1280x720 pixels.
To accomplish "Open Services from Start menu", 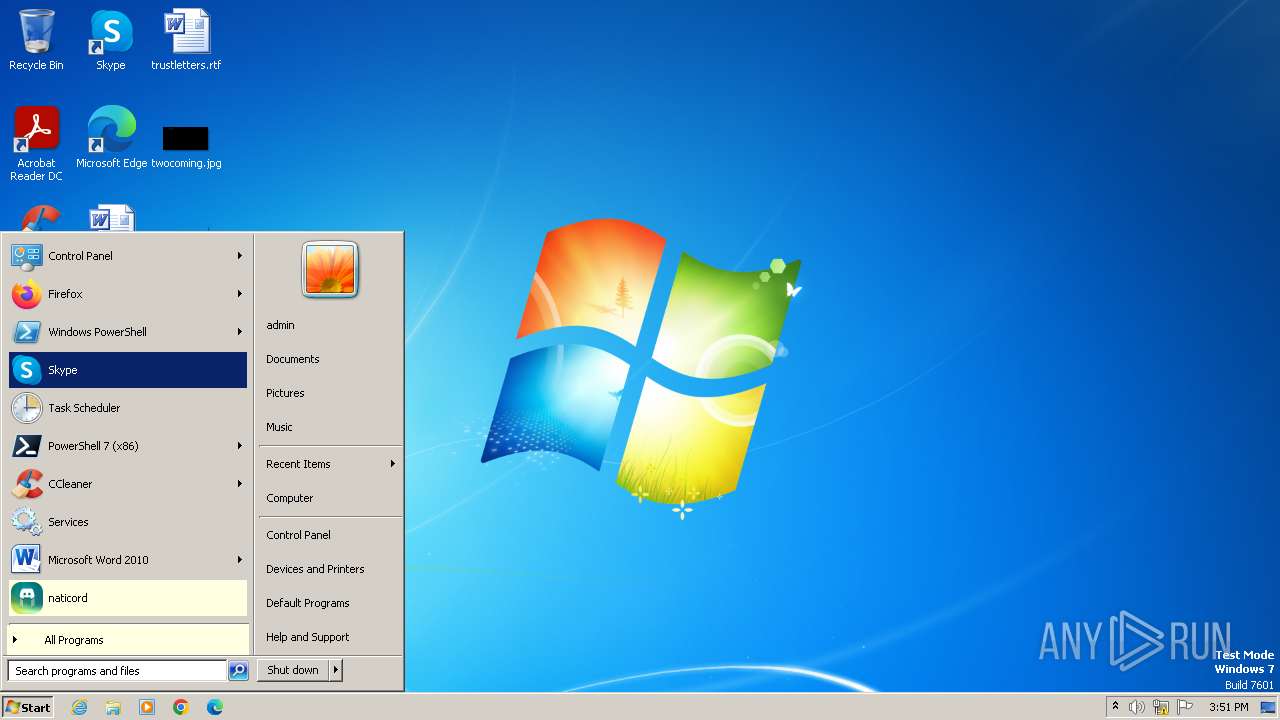I will [128, 522].
